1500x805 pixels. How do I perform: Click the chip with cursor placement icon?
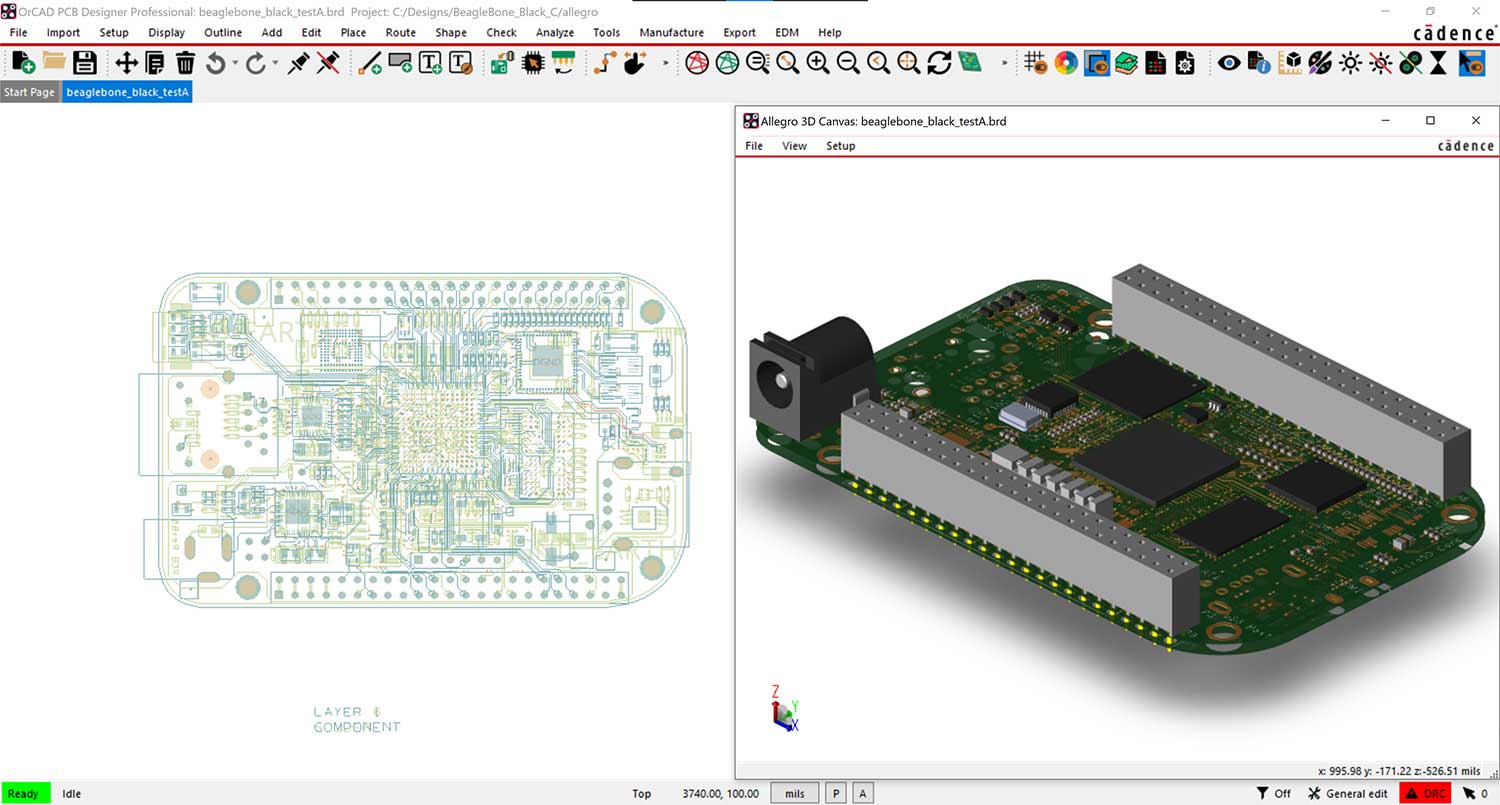533,63
